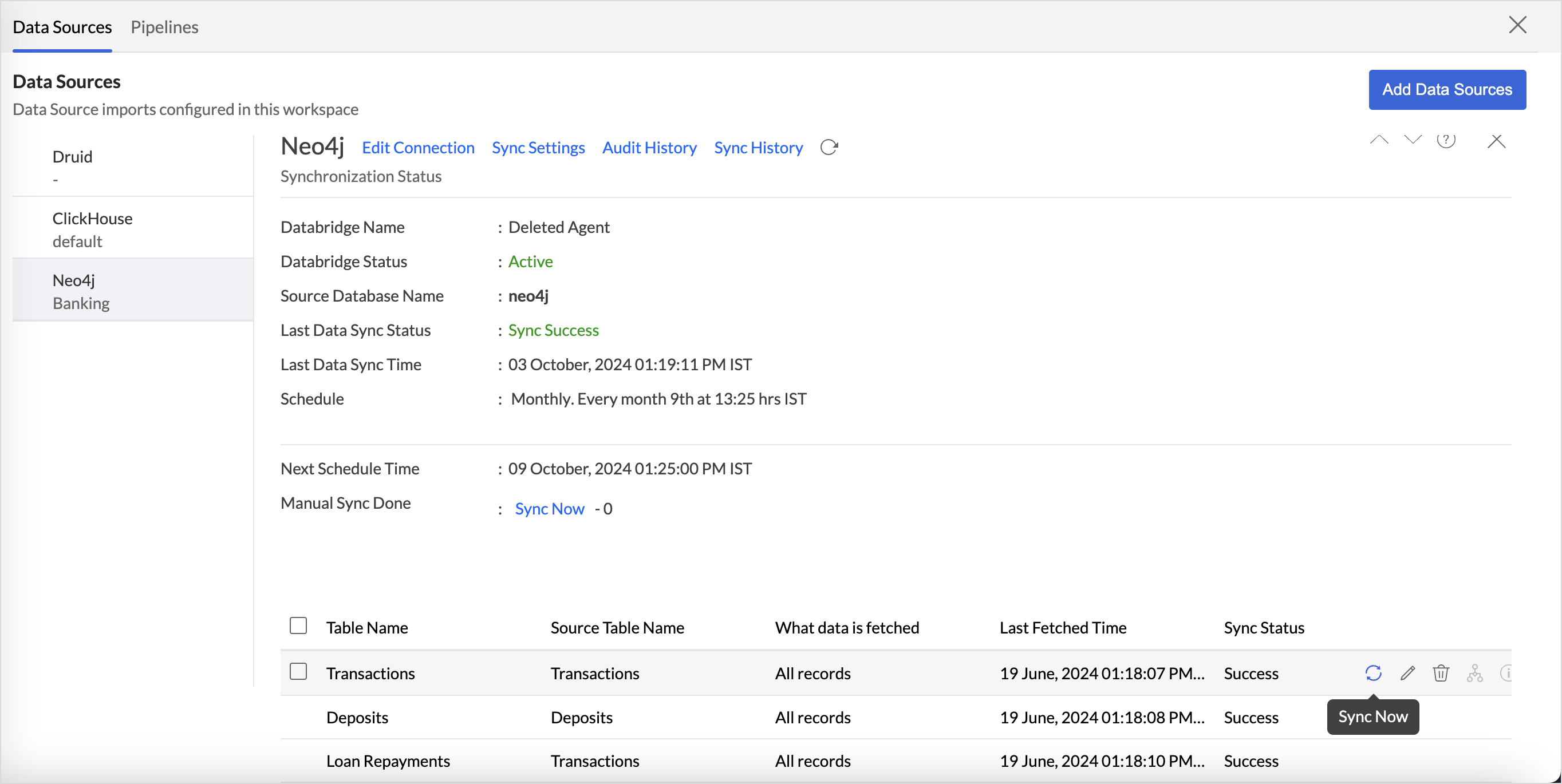Click Sync Now link under Manual Sync Done
Image resolution: width=1562 pixels, height=784 pixels.
tap(549, 508)
